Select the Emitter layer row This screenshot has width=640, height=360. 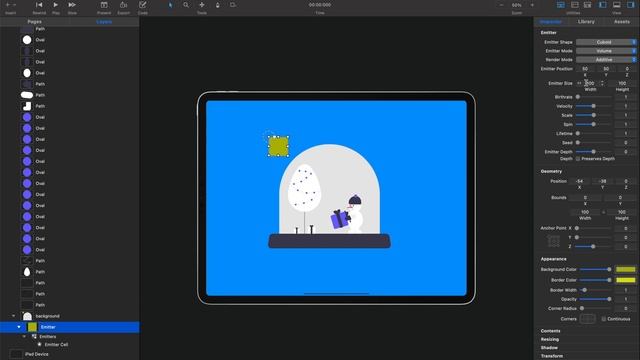pos(69,327)
